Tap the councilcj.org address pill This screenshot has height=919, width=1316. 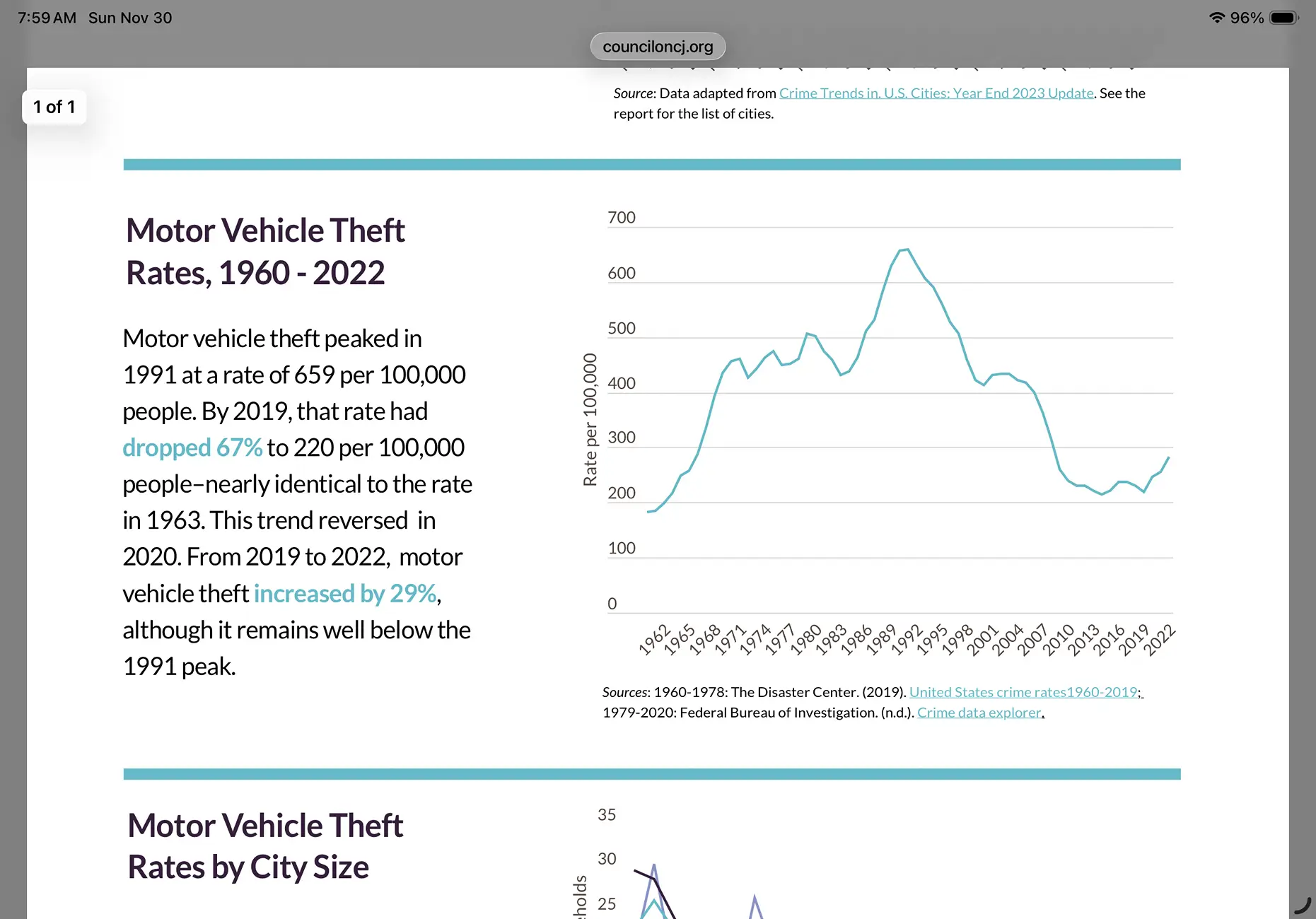[658, 47]
